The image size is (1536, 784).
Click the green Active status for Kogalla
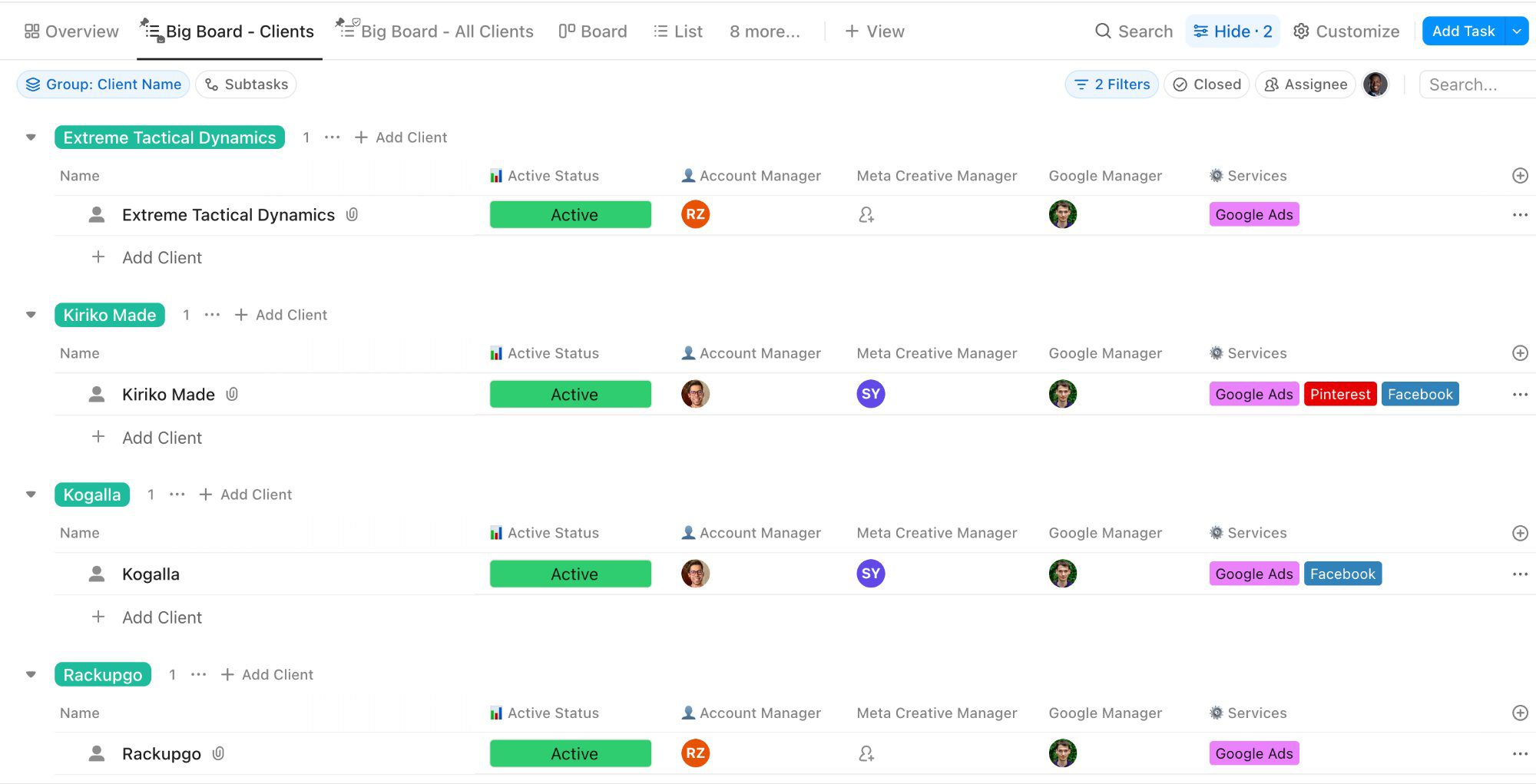tap(570, 574)
